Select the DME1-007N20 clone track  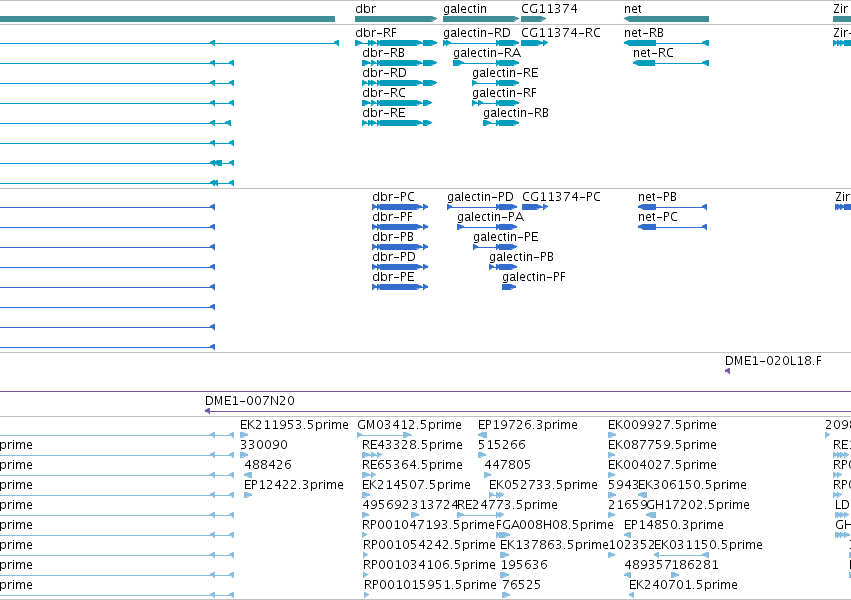528,411
